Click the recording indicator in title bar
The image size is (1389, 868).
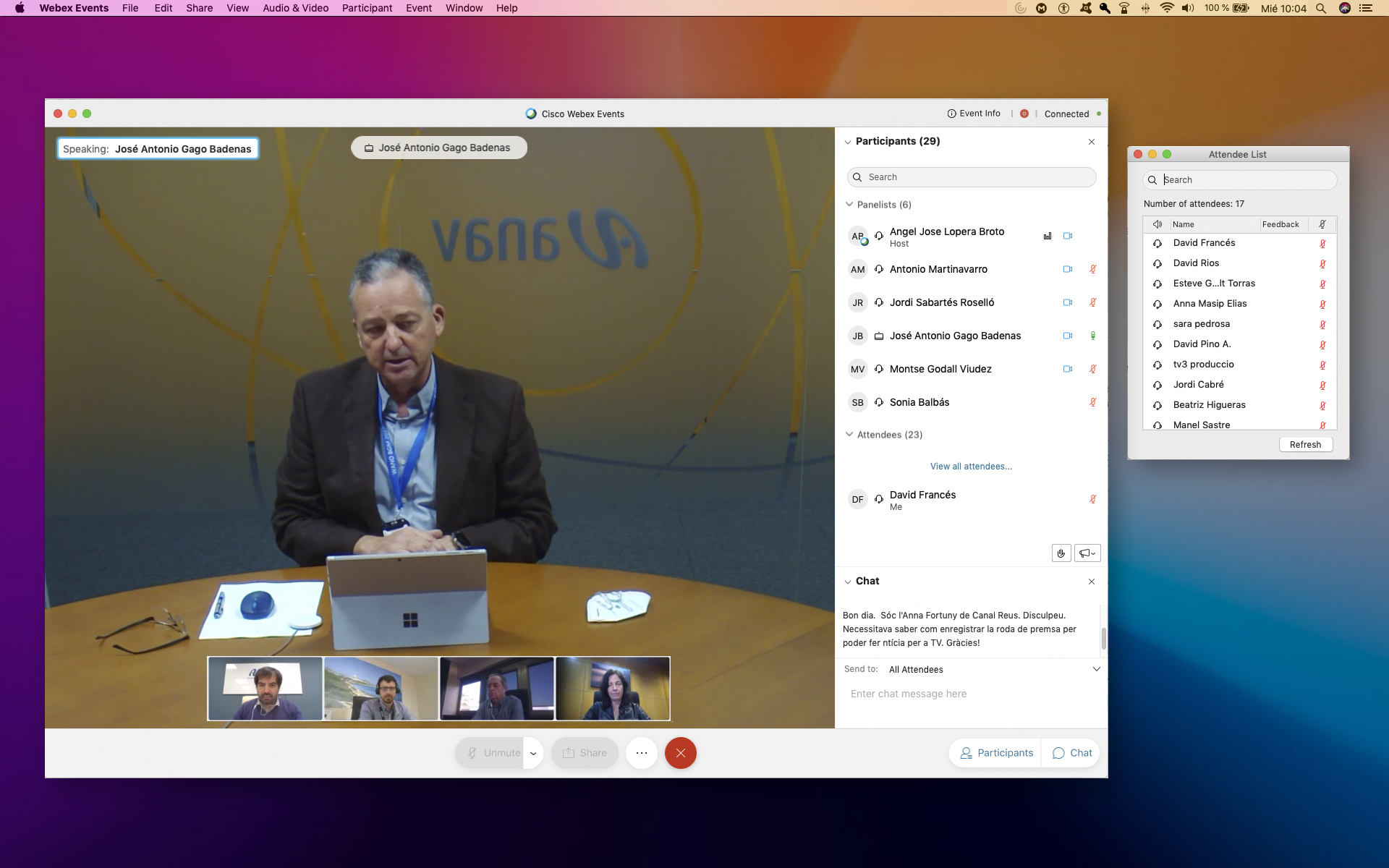coord(1024,114)
